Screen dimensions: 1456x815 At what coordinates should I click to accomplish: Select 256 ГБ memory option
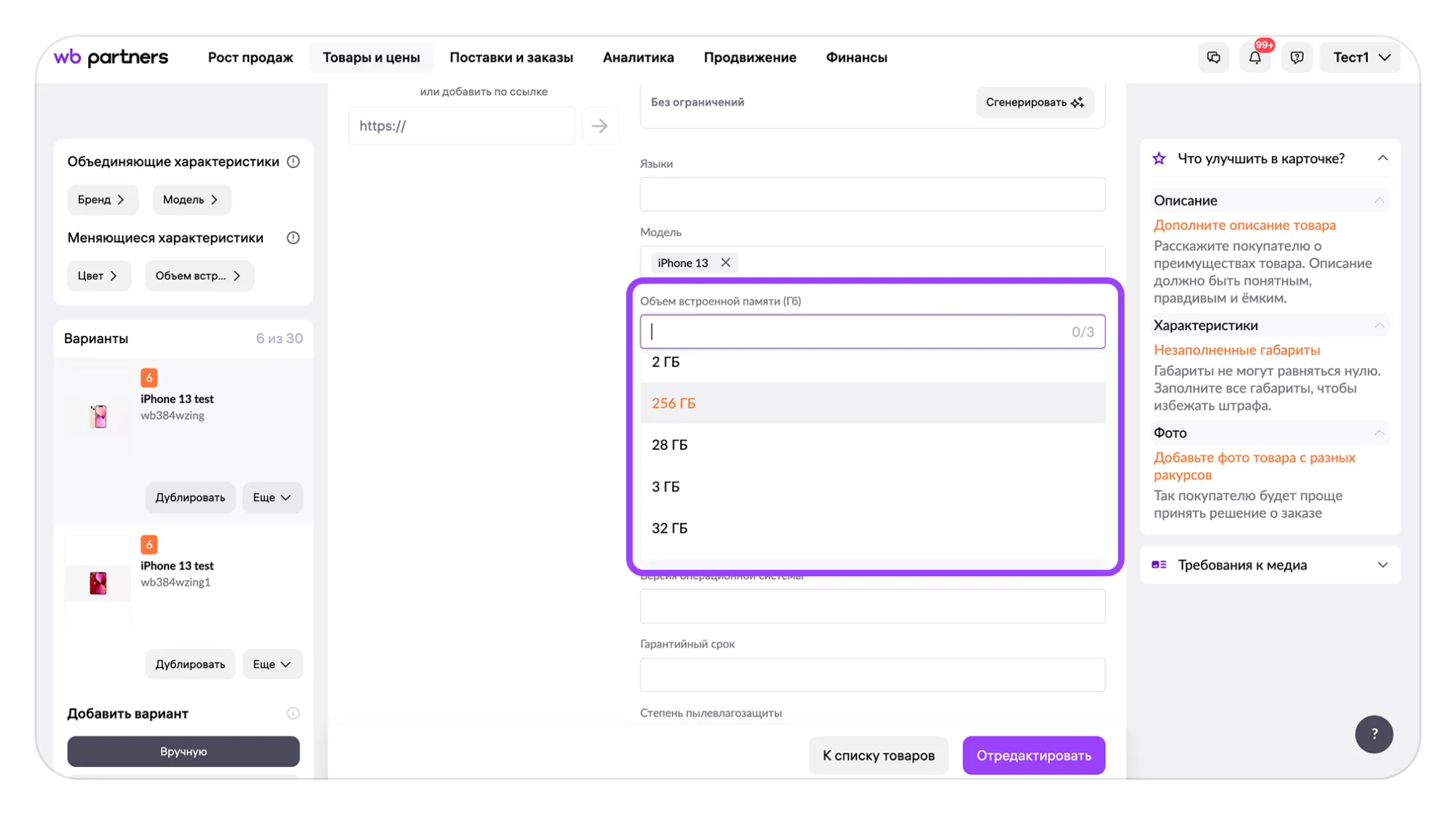(x=872, y=403)
